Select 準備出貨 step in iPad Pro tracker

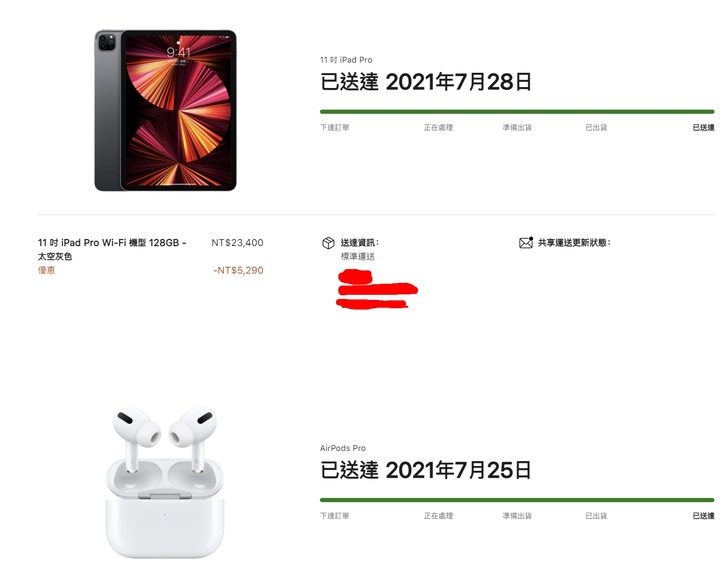pos(517,127)
